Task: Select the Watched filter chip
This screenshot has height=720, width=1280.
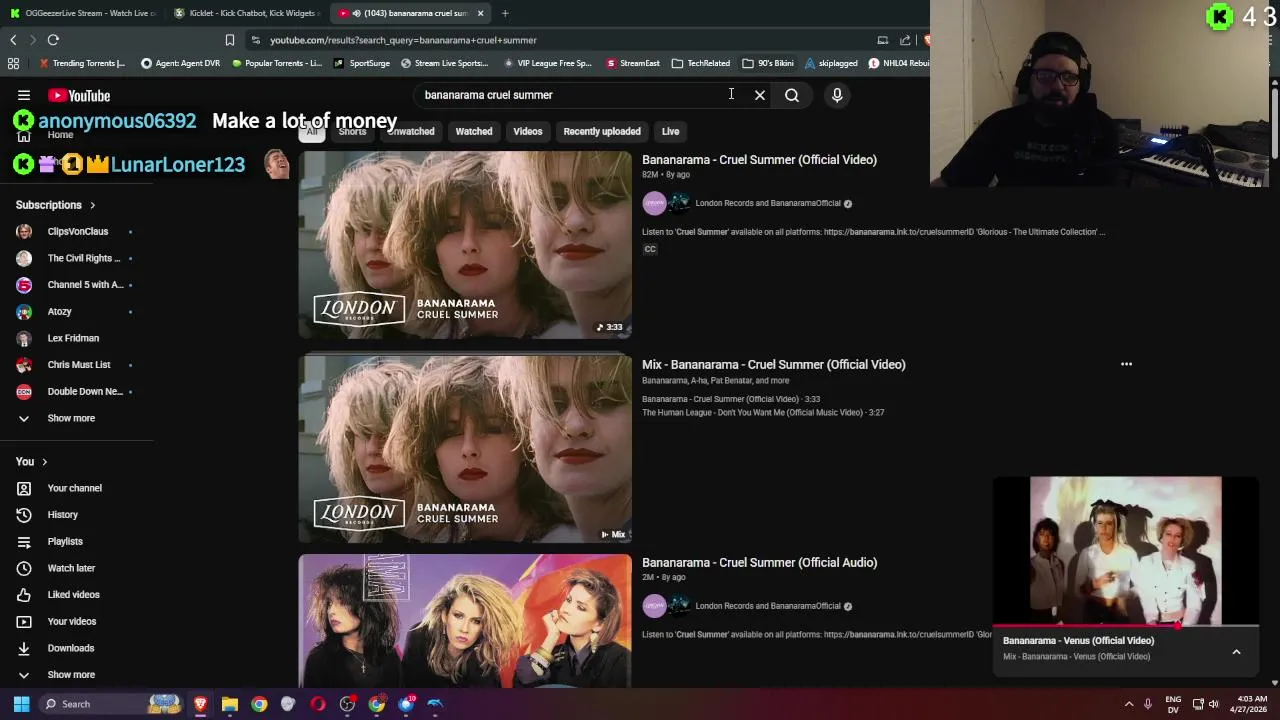Action: (x=474, y=131)
